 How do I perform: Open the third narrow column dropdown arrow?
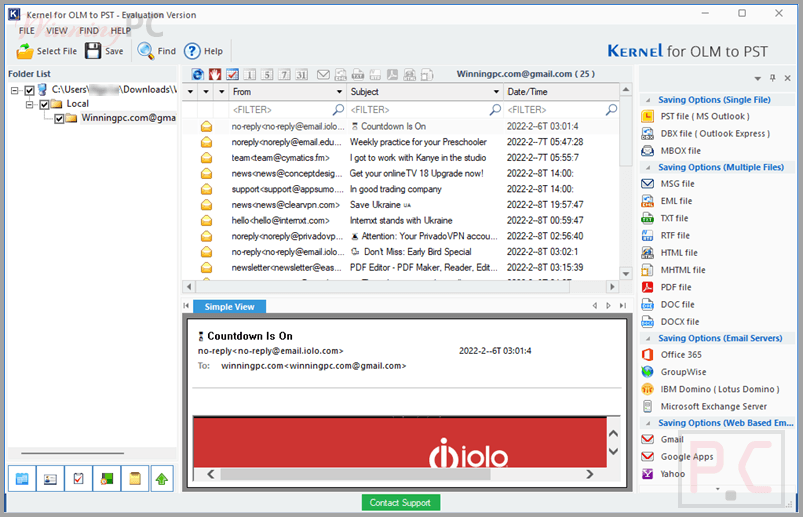tap(222, 92)
